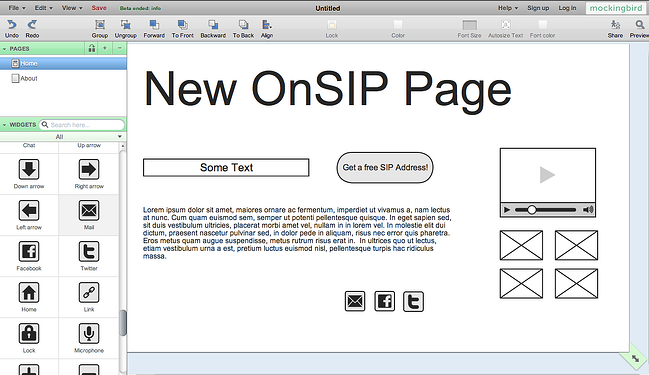Click the video progress slider knob
Image resolution: width=649 pixels, height=375 pixels.
(532, 210)
